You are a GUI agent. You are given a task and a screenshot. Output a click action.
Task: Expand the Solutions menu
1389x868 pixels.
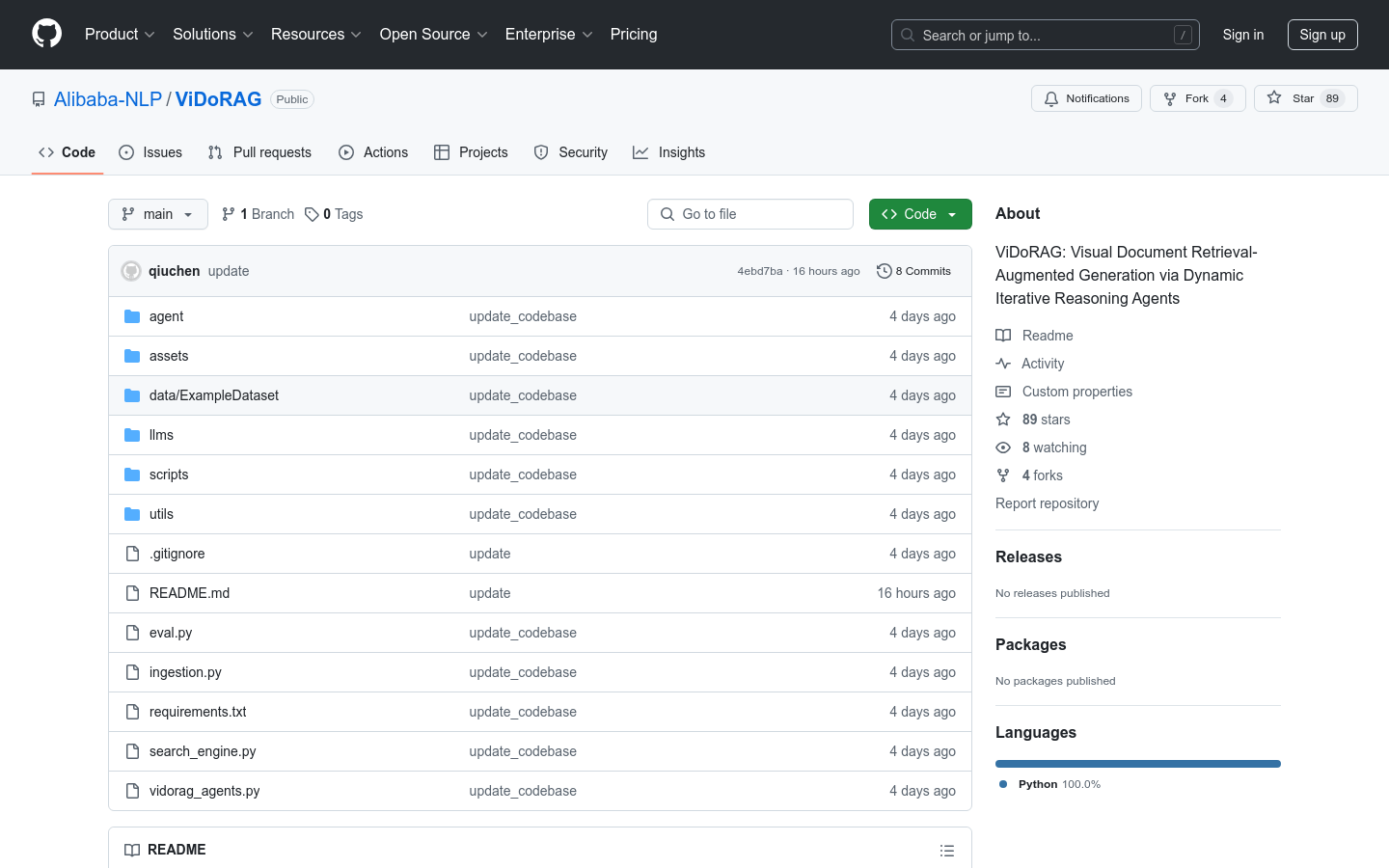click(x=213, y=34)
